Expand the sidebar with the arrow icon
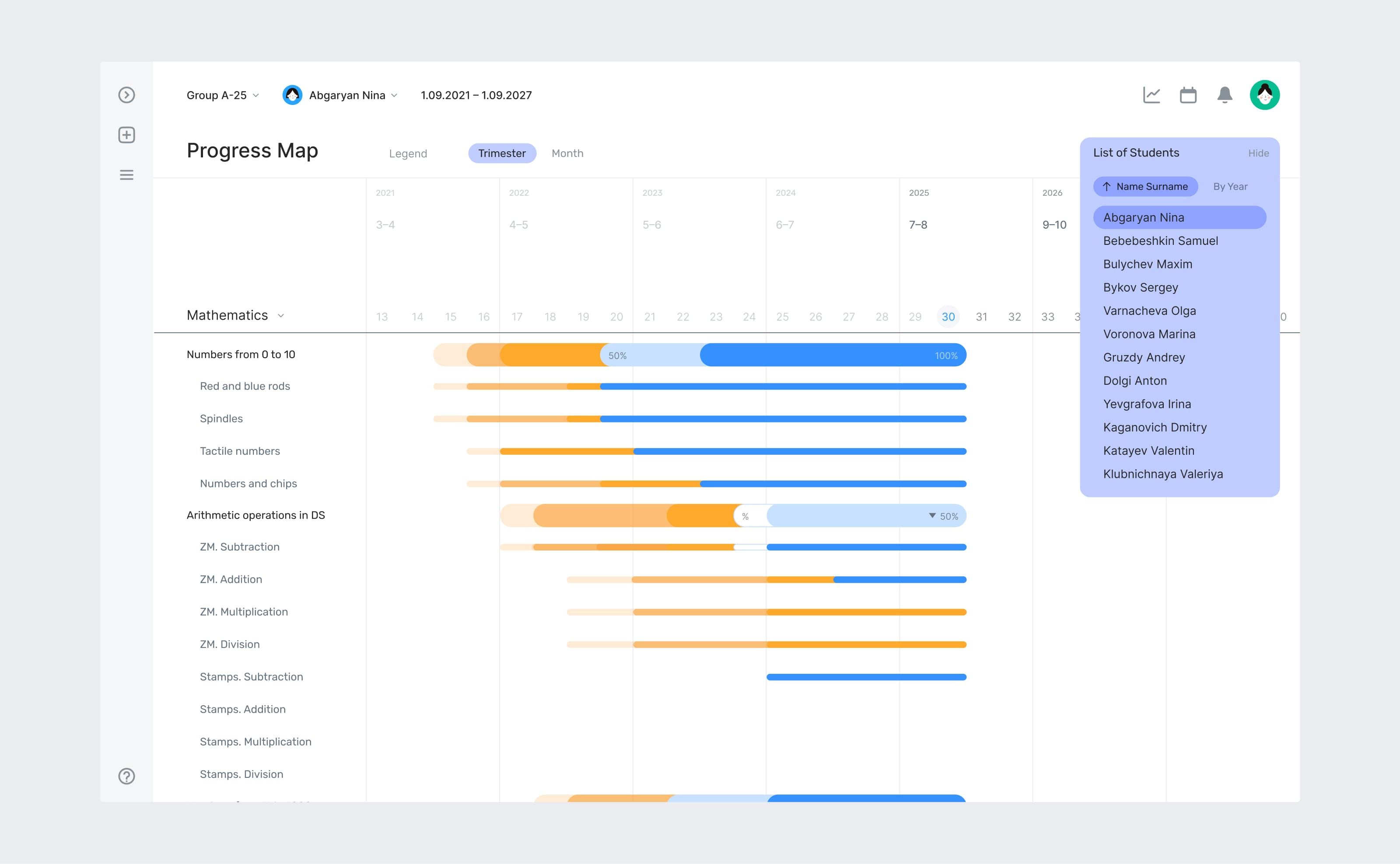This screenshot has width=1400, height=864. coord(126,95)
